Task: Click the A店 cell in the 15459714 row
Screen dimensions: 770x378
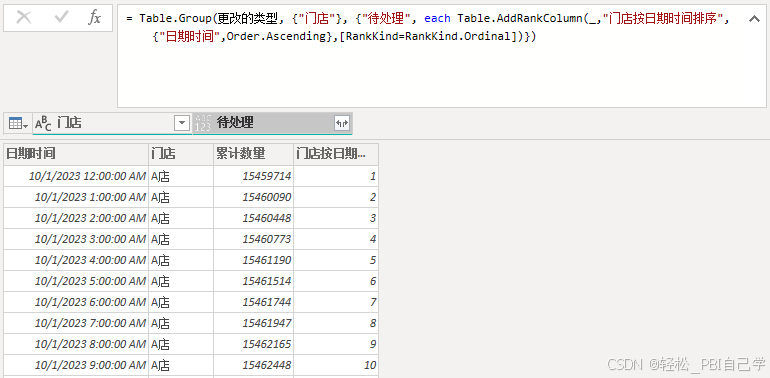Action: tap(181, 176)
